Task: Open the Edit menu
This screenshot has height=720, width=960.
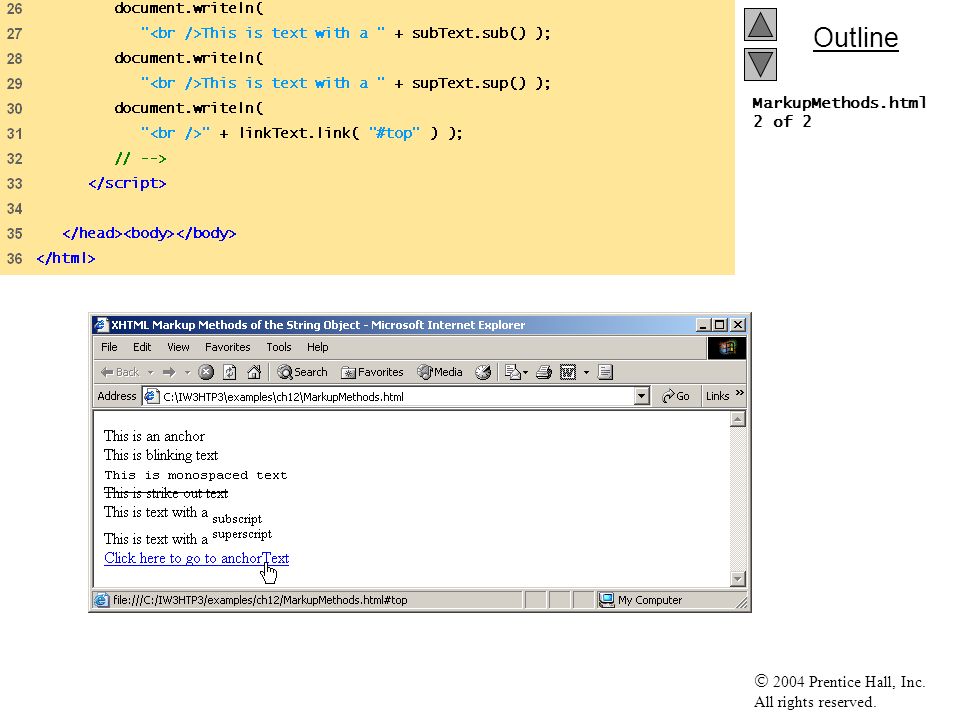Action: click(x=142, y=347)
